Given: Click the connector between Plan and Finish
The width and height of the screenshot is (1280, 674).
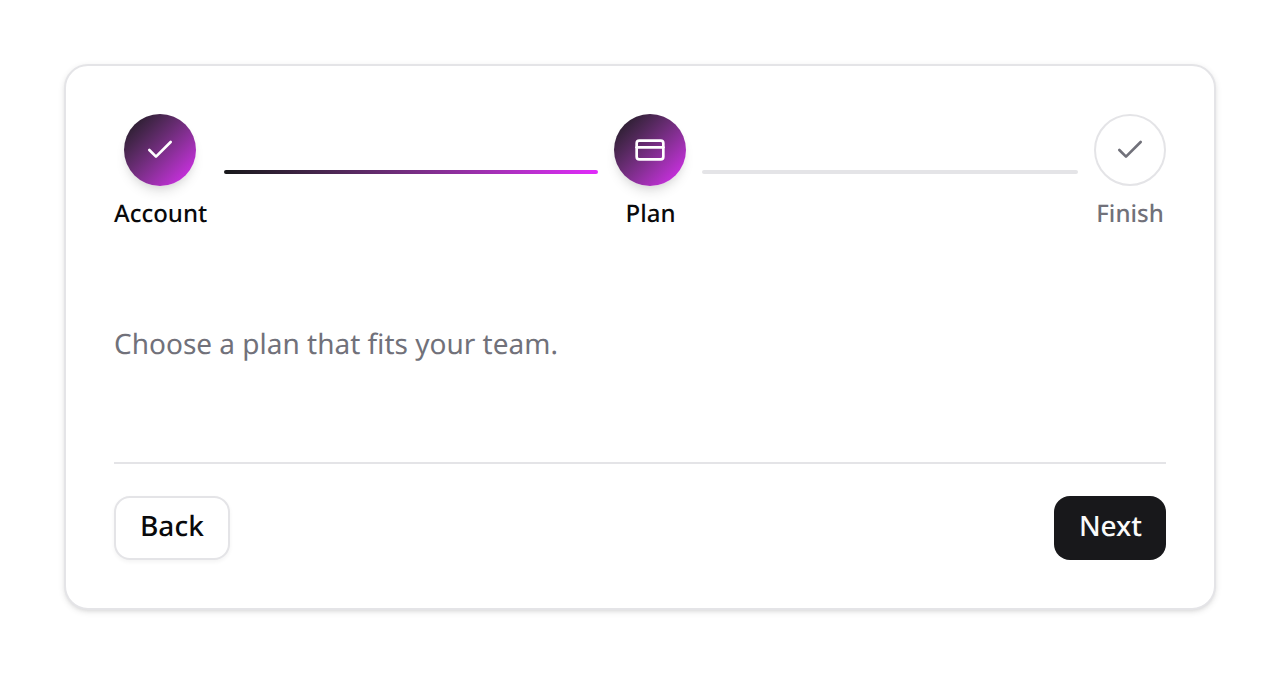Looking at the screenshot, I should [890, 172].
